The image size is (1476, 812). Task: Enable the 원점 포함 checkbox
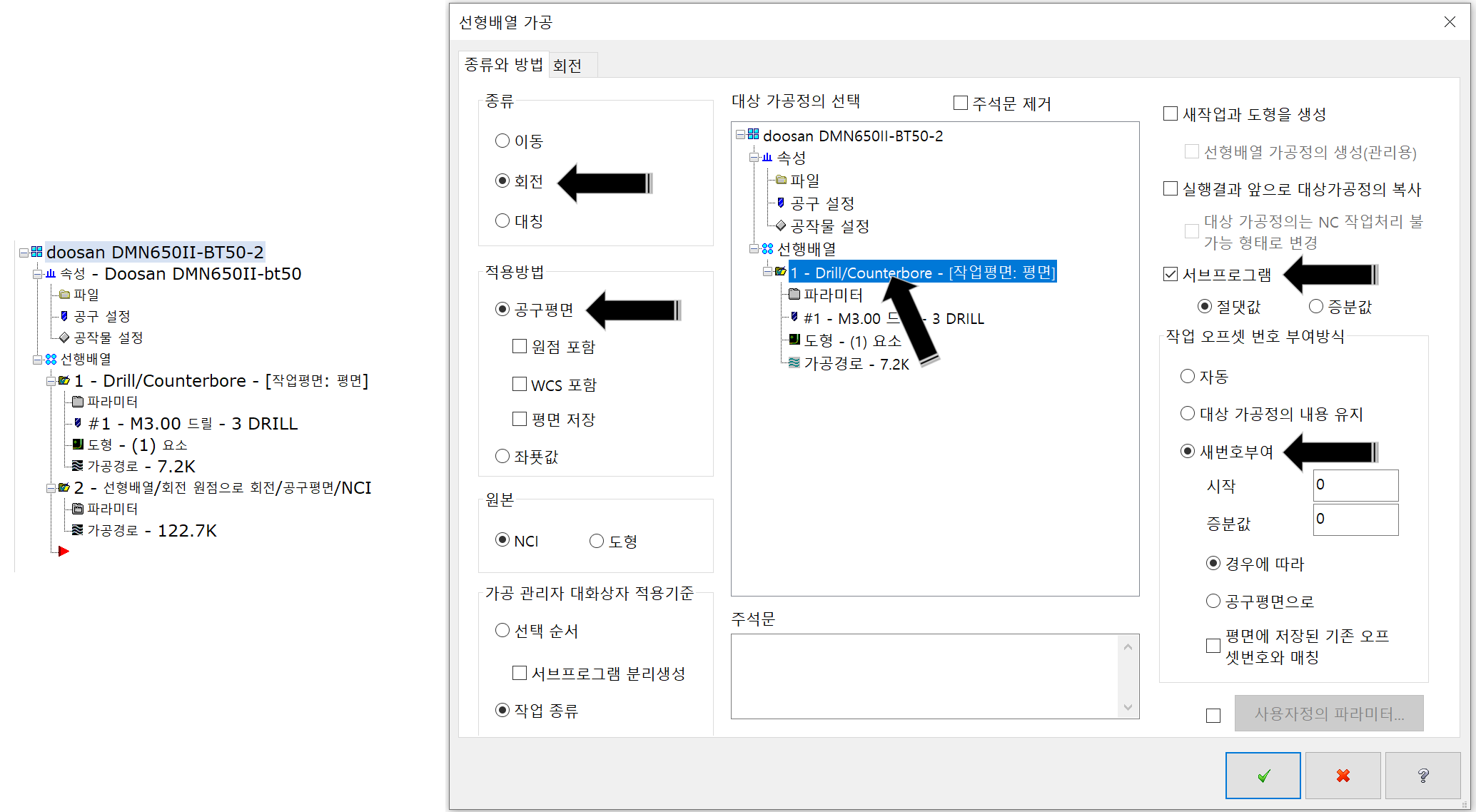coord(520,347)
